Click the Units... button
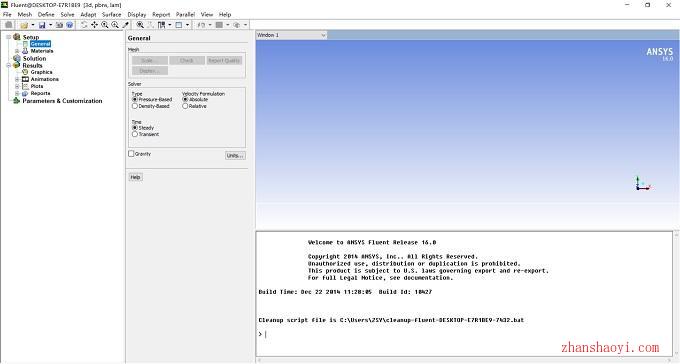This screenshot has height=364, width=680. click(235, 155)
